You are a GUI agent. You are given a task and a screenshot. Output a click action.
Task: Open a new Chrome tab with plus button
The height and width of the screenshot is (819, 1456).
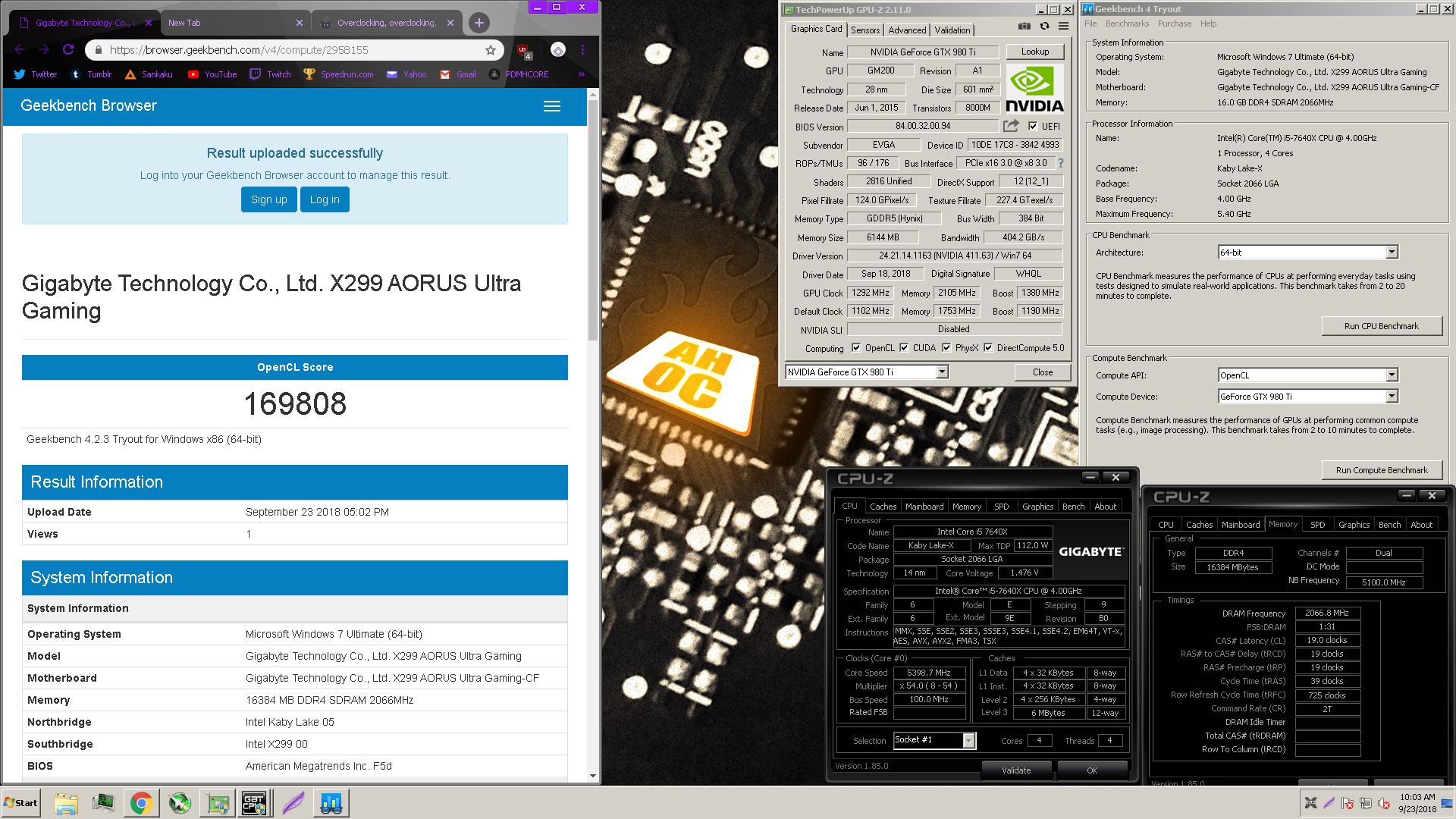point(479,23)
